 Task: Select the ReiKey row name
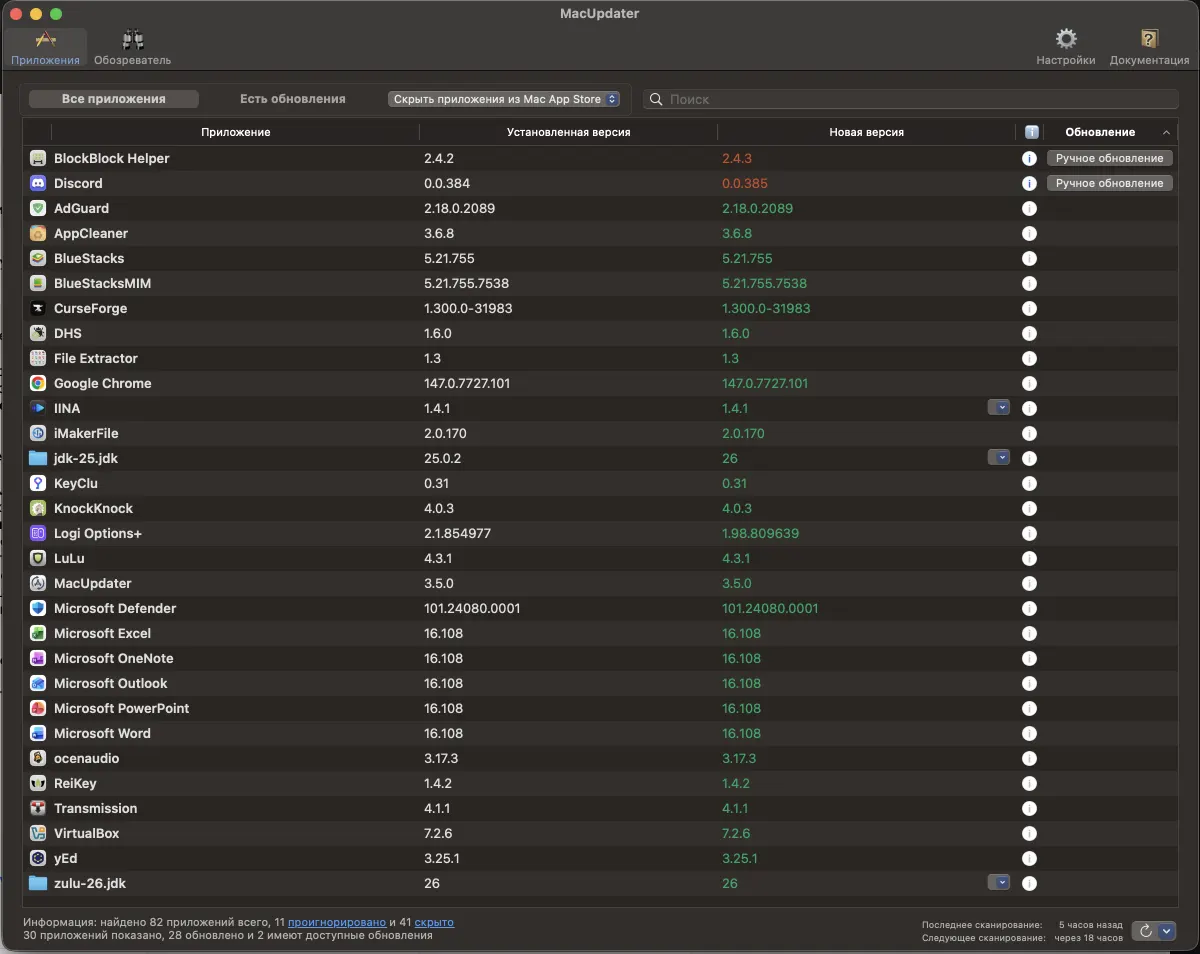click(x=75, y=783)
